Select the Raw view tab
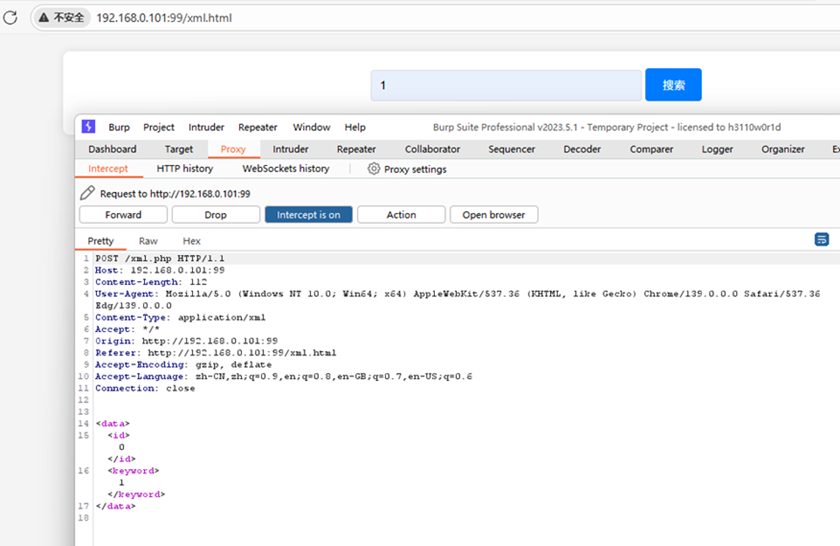Viewport: 840px width, 546px height. (x=148, y=241)
